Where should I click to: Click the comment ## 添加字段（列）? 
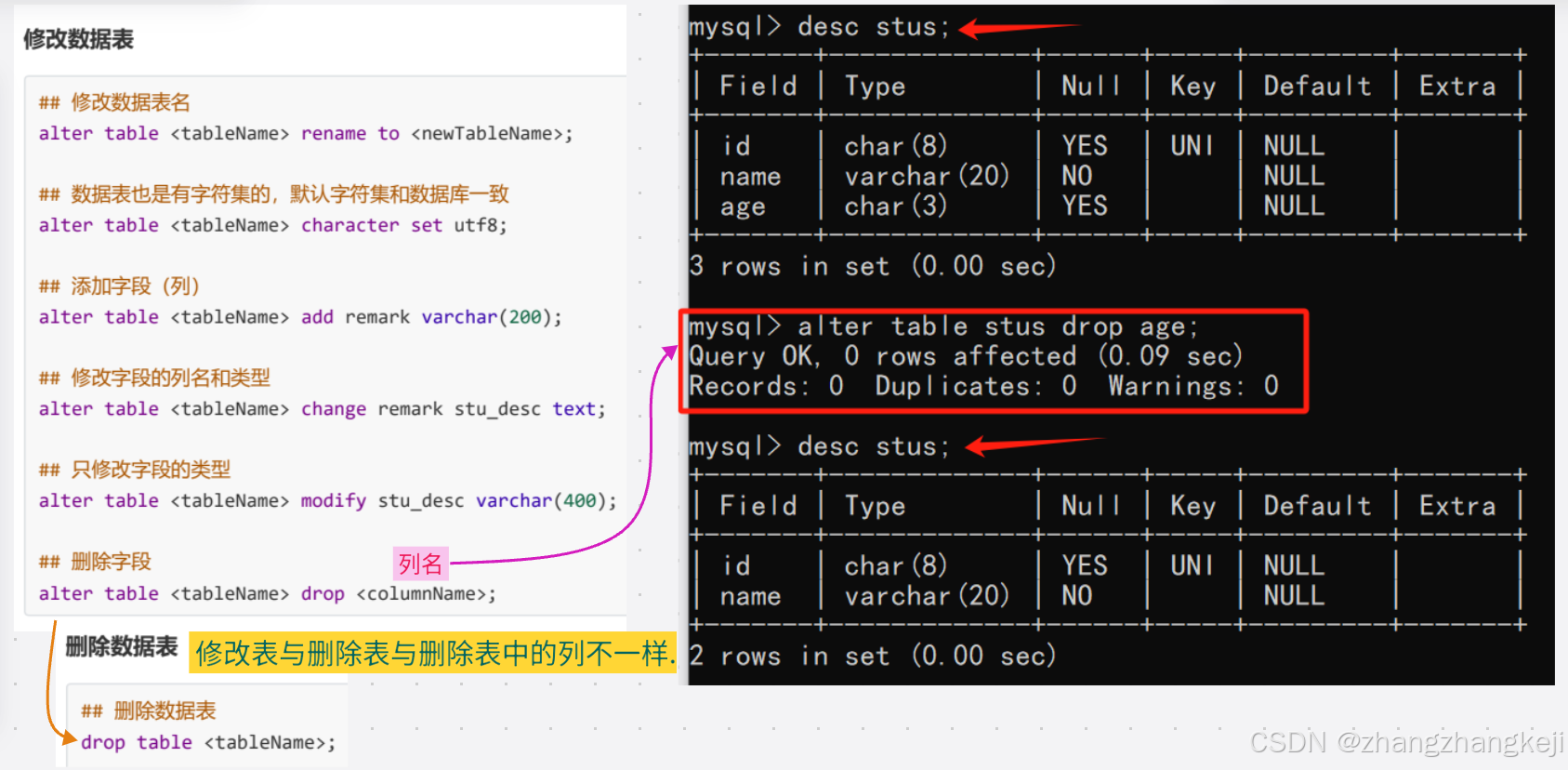[119, 286]
